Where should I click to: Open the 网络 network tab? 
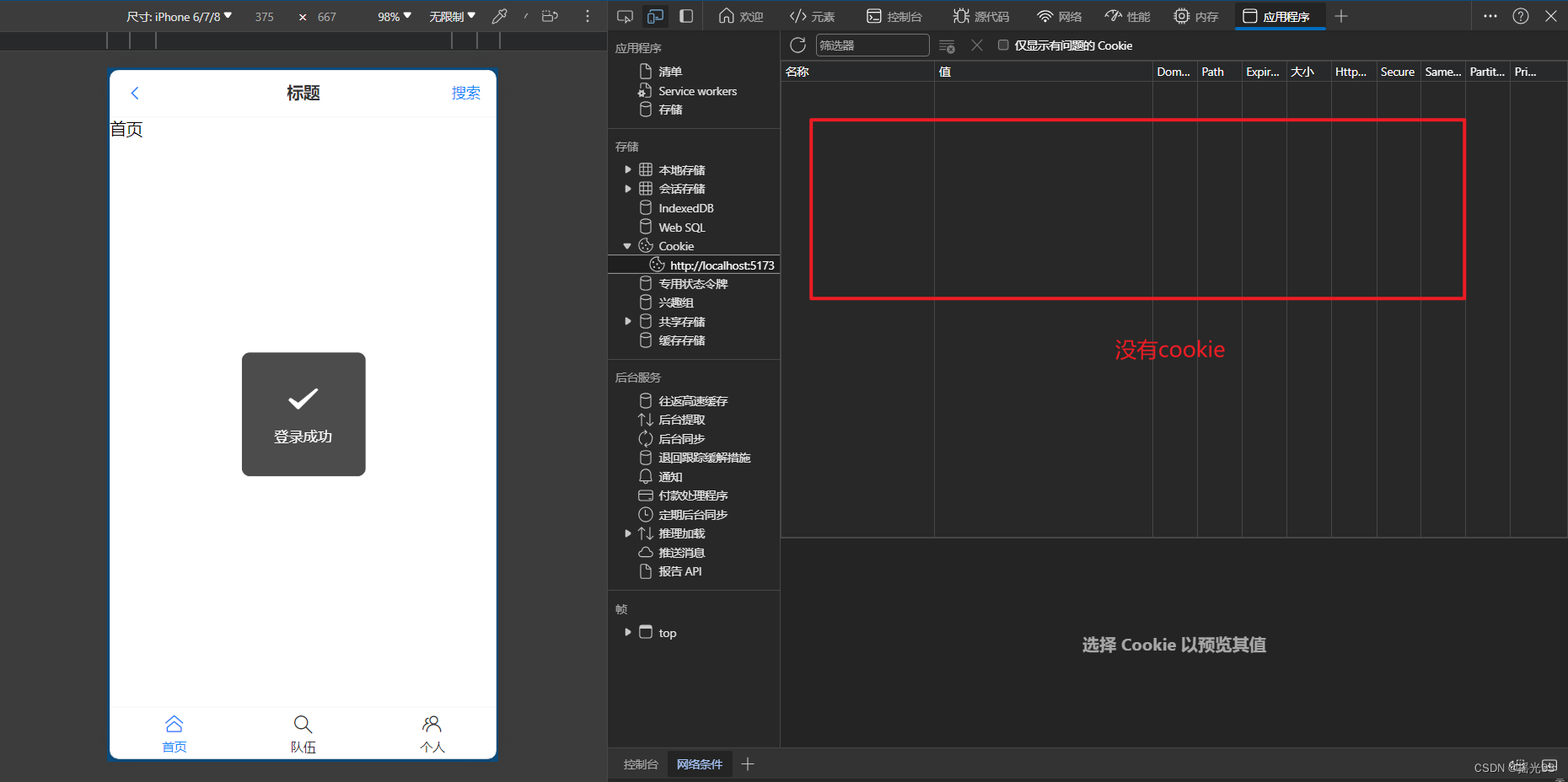(x=1059, y=16)
